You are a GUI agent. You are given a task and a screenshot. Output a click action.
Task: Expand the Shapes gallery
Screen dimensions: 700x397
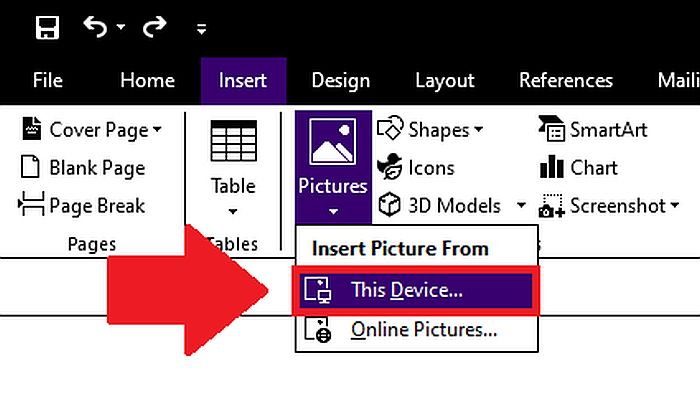pos(430,130)
